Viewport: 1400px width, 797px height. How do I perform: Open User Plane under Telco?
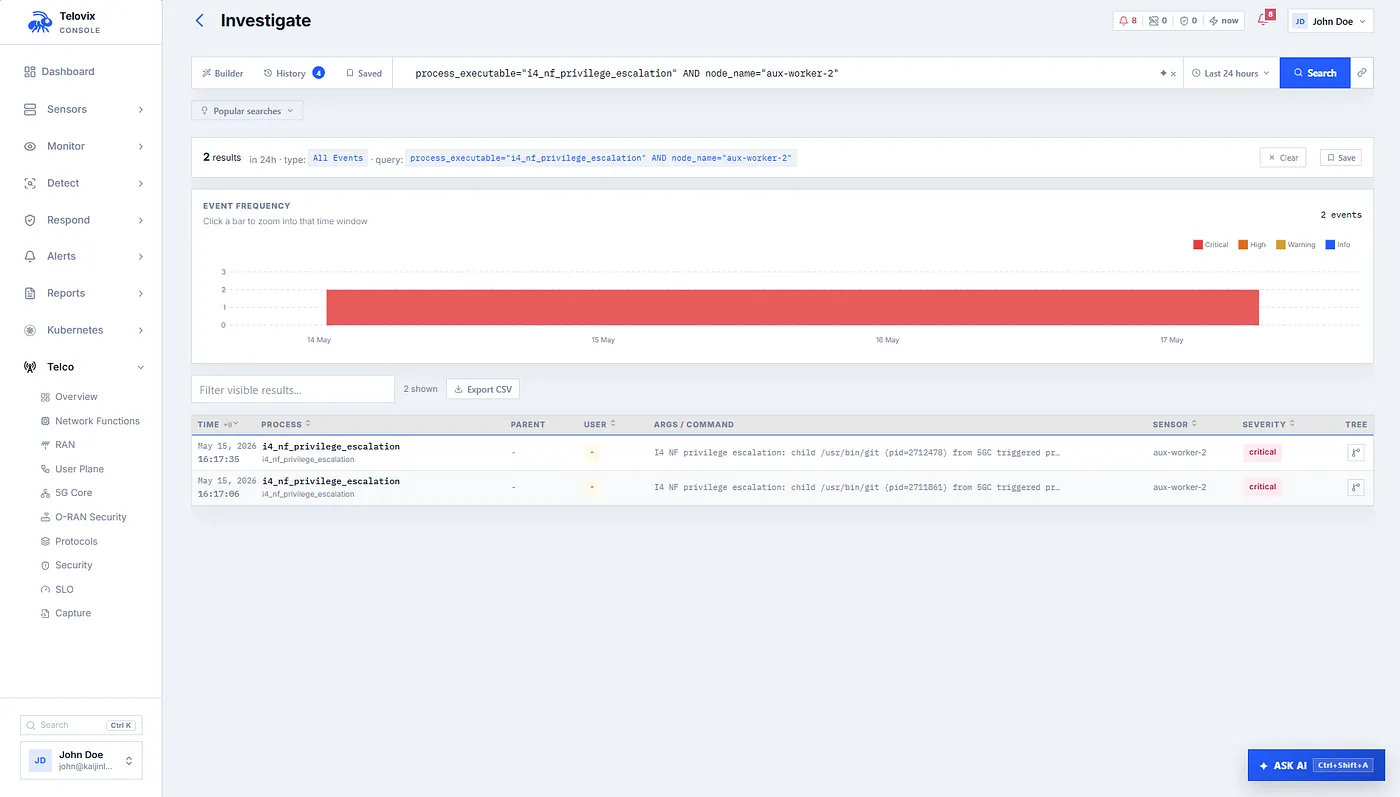[x=81, y=469]
